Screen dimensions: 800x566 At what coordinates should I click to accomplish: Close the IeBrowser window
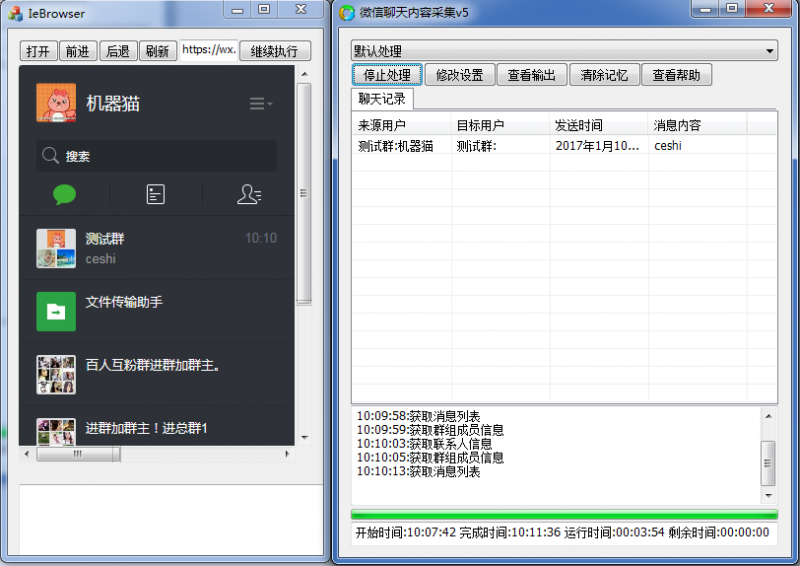[301, 9]
